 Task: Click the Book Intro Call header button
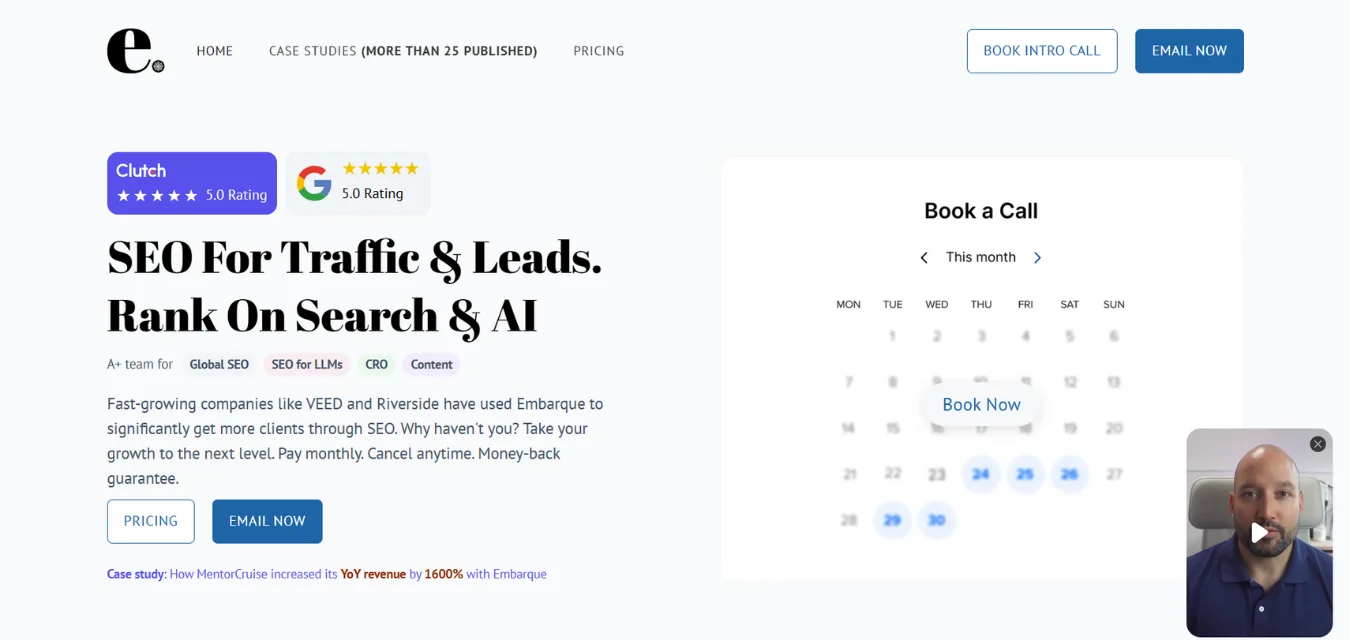[x=1041, y=51]
